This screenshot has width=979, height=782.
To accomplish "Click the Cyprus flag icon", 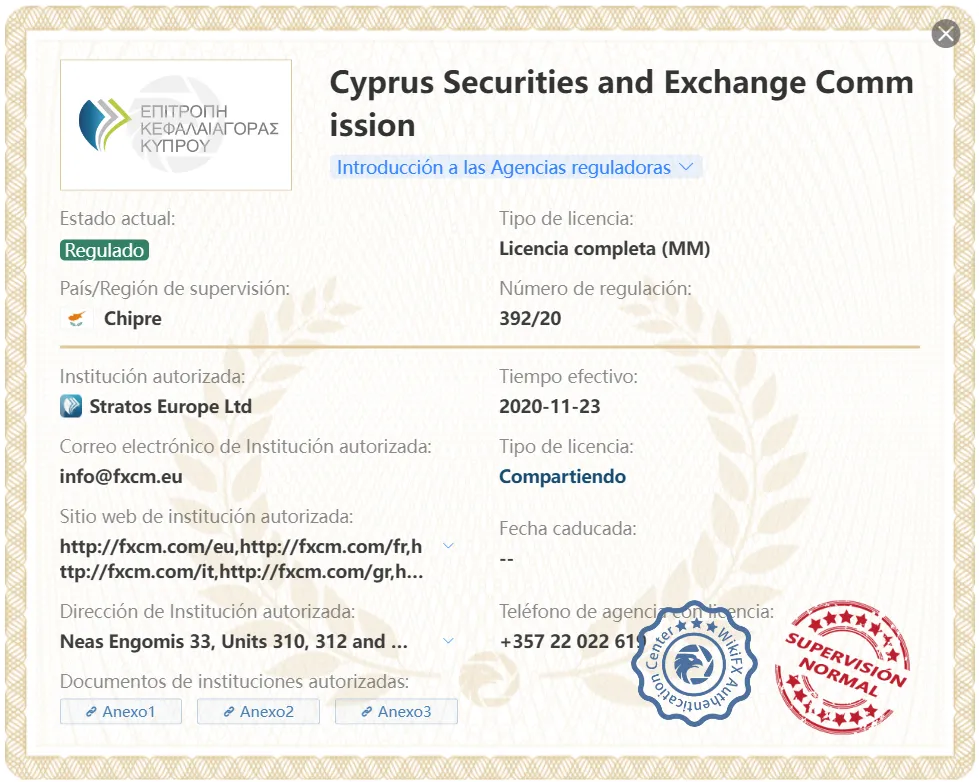I will coord(76,319).
